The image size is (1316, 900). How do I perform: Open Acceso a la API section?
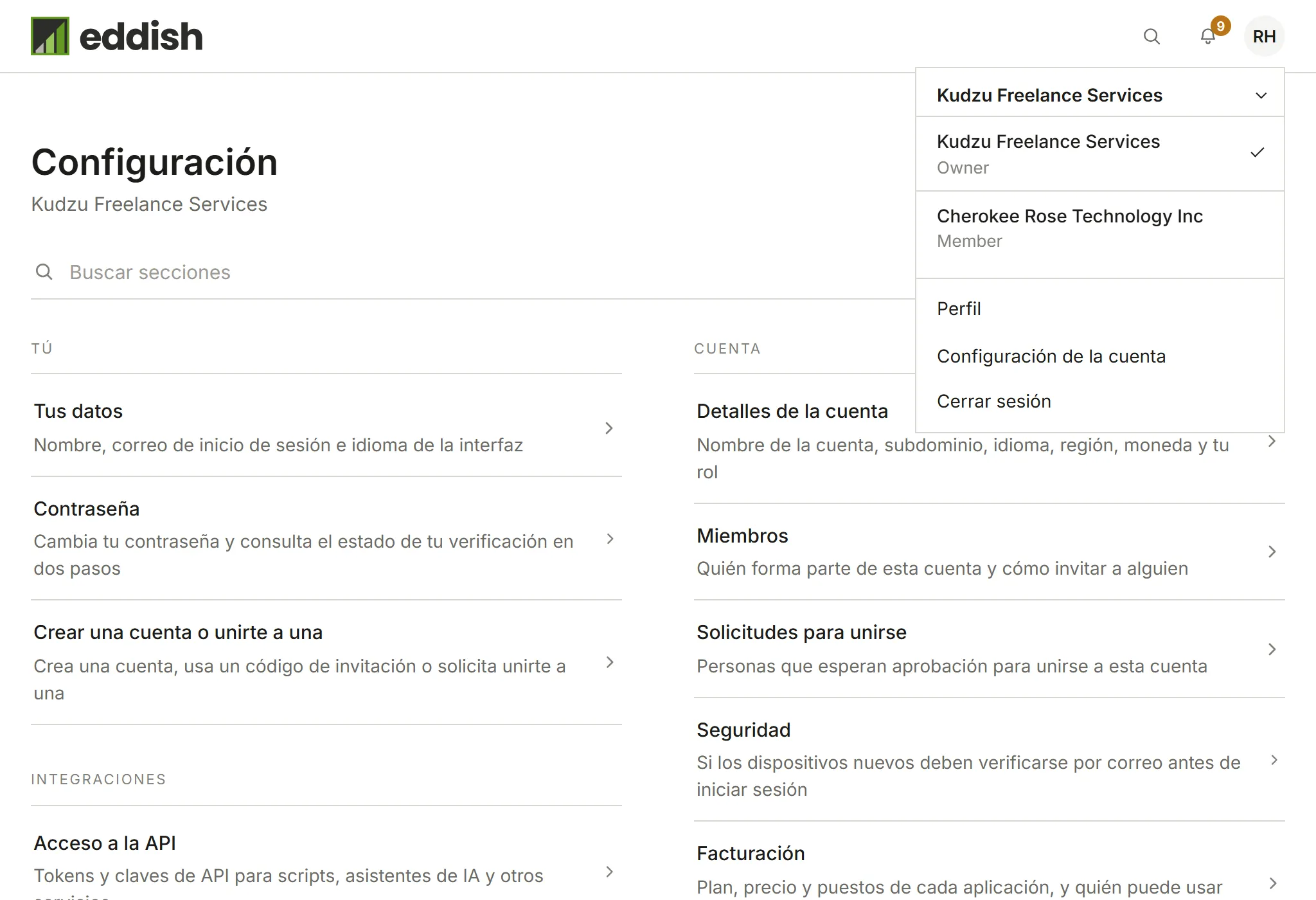(326, 861)
